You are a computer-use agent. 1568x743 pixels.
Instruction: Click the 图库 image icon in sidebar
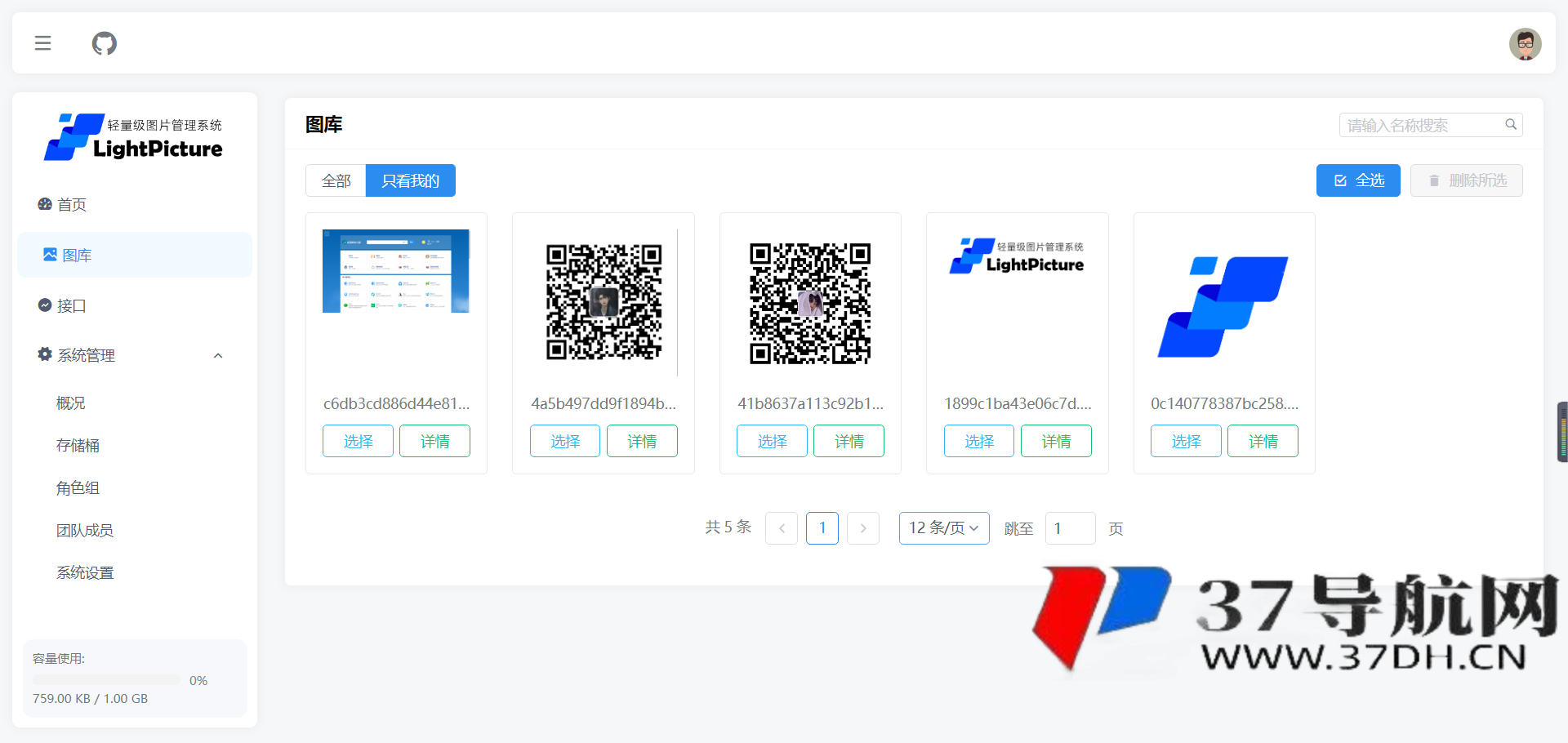(49, 254)
